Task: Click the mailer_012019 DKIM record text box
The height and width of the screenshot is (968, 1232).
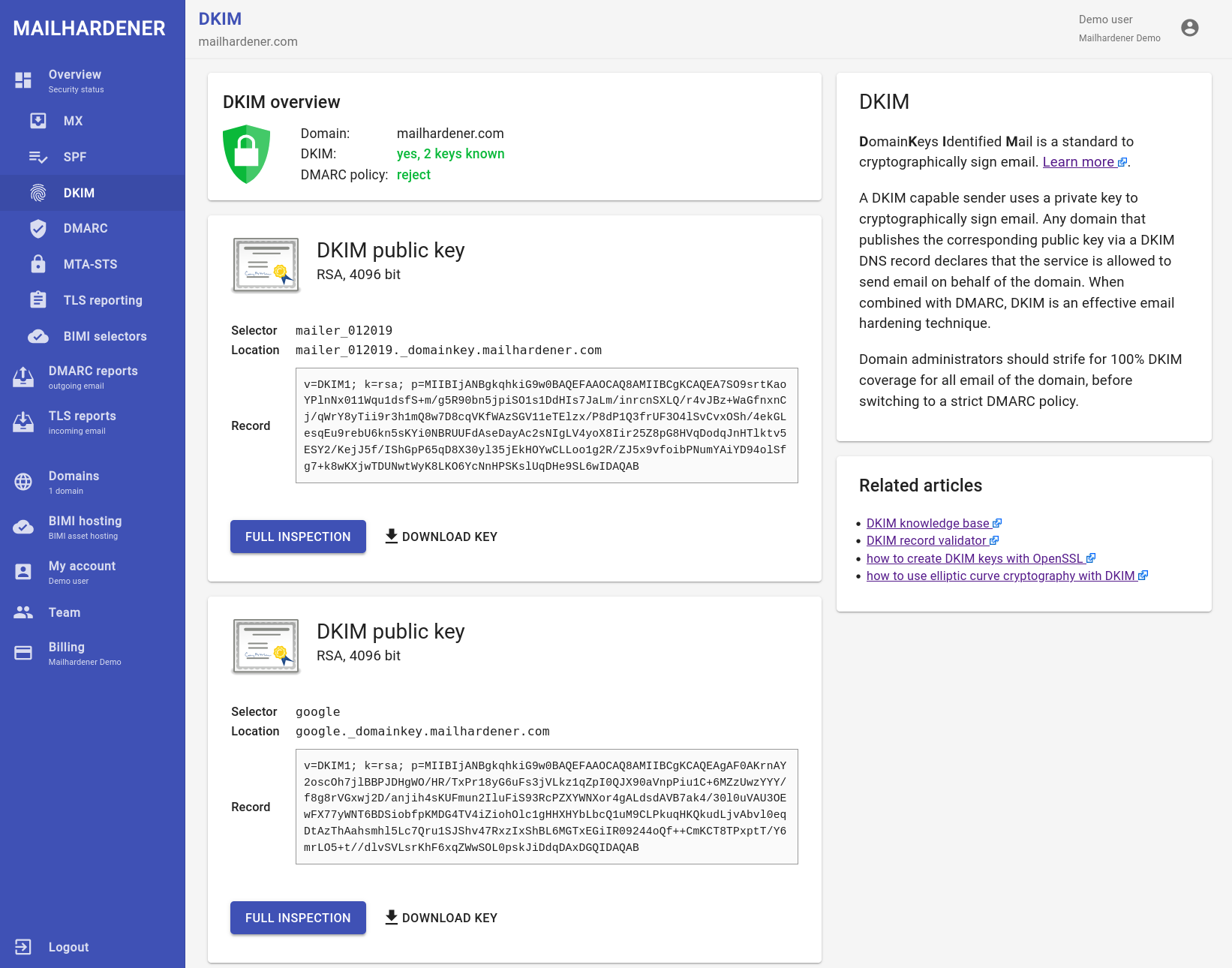Action: tap(546, 425)
